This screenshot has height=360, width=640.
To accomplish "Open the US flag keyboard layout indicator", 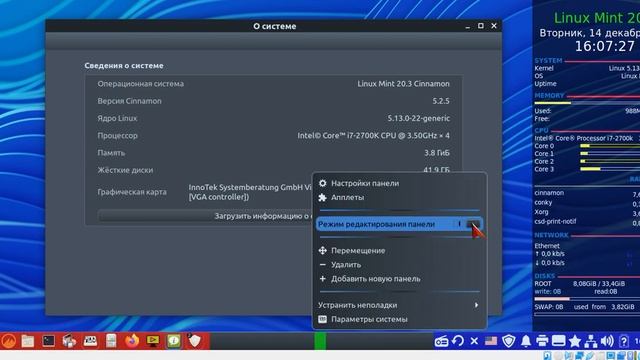I will coord(491,341).
